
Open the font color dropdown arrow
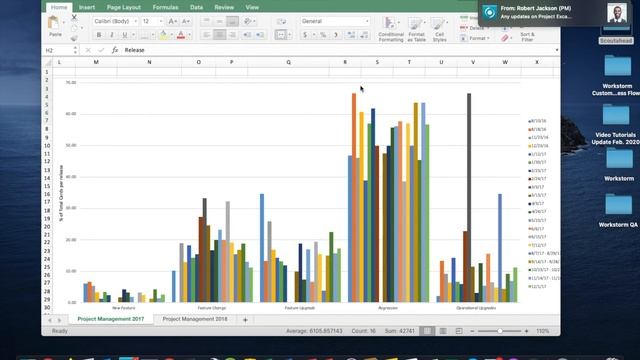pyautogui.click(x=189, y=35)
